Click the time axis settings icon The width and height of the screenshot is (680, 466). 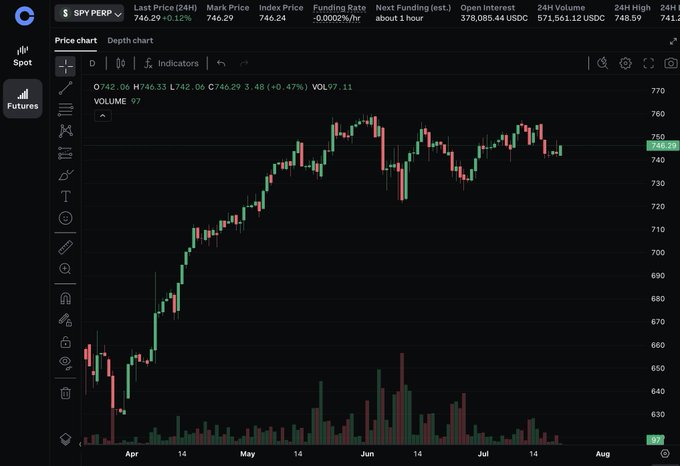(665, 453)
